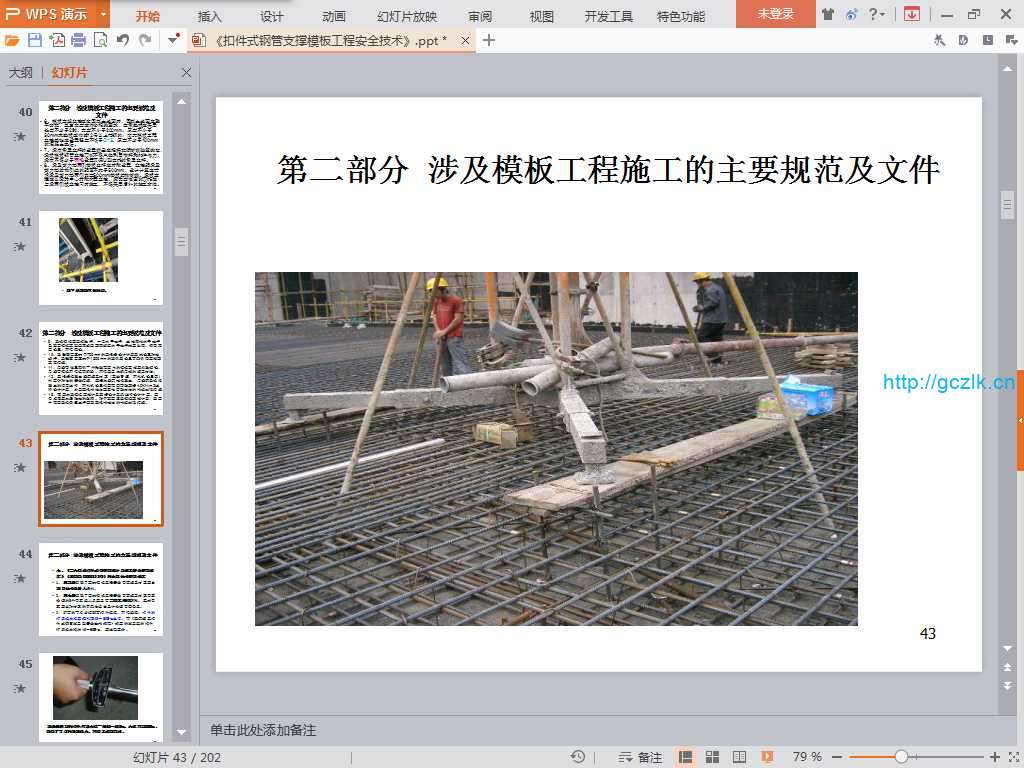Switch to slide sorter view
The image size is (1024, 768).
click(x=713, y=757)
